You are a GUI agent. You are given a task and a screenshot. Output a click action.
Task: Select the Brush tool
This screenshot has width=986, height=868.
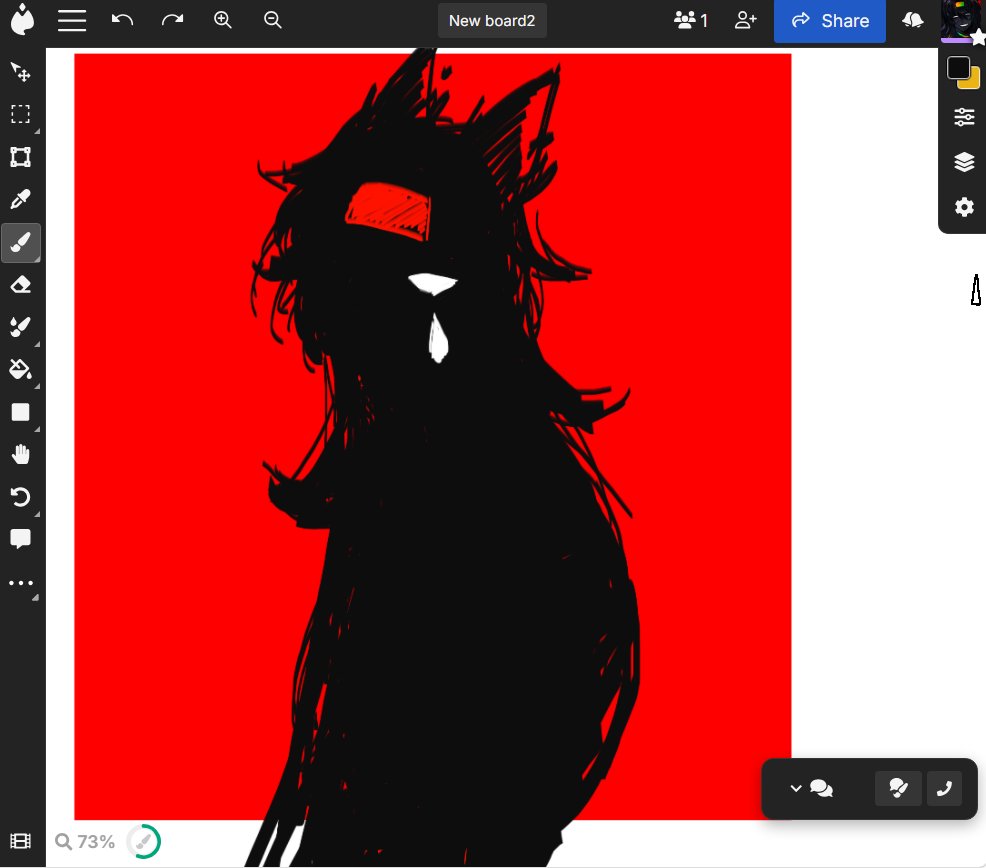click(x=21, y=242)
